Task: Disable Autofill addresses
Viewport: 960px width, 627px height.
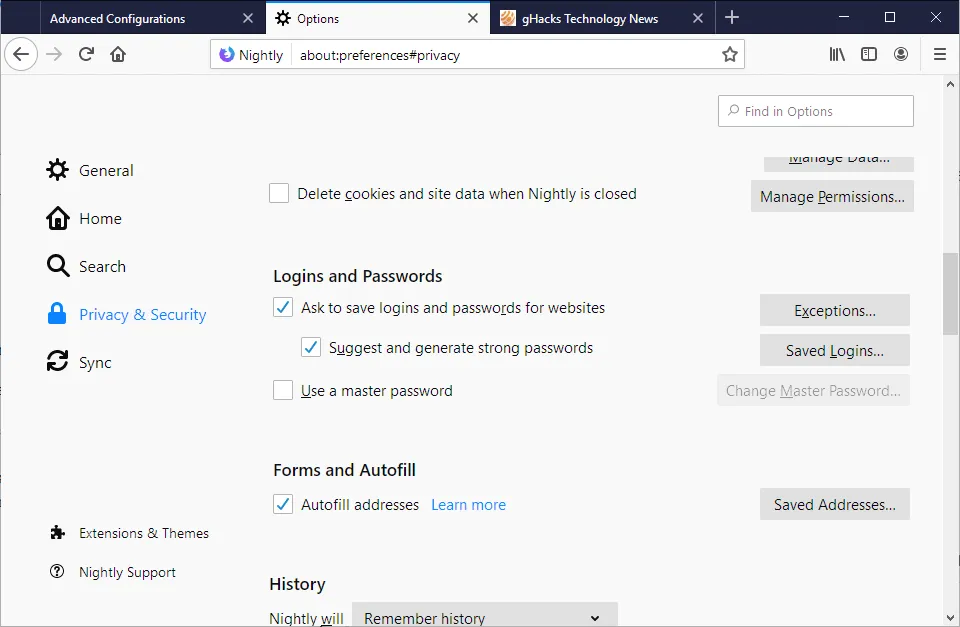Action: click(x=283, y=504)
